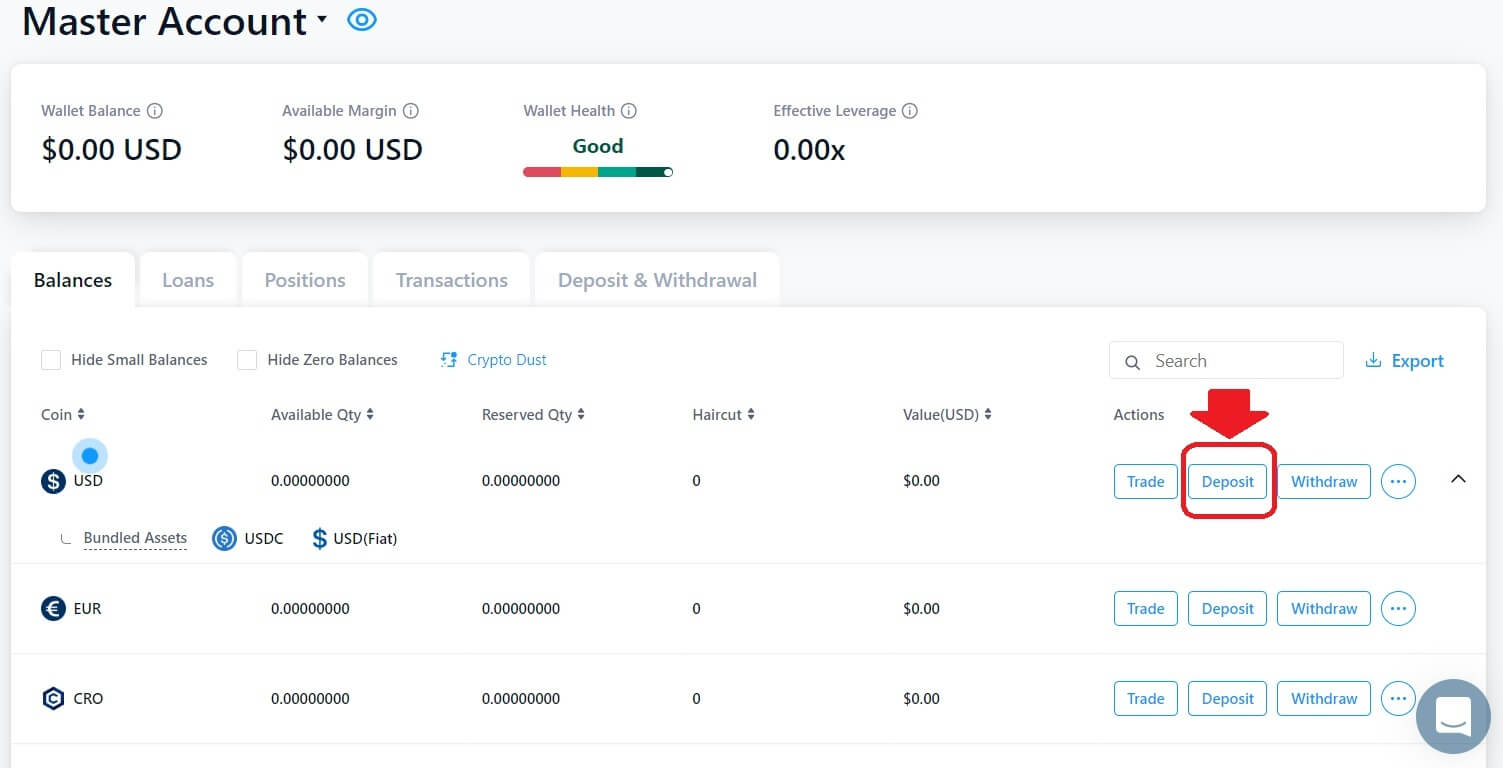The width and height of the screenshot is (1503, 768).
Task: Click the Wallet Health color bar
Action: pos(597,171)
